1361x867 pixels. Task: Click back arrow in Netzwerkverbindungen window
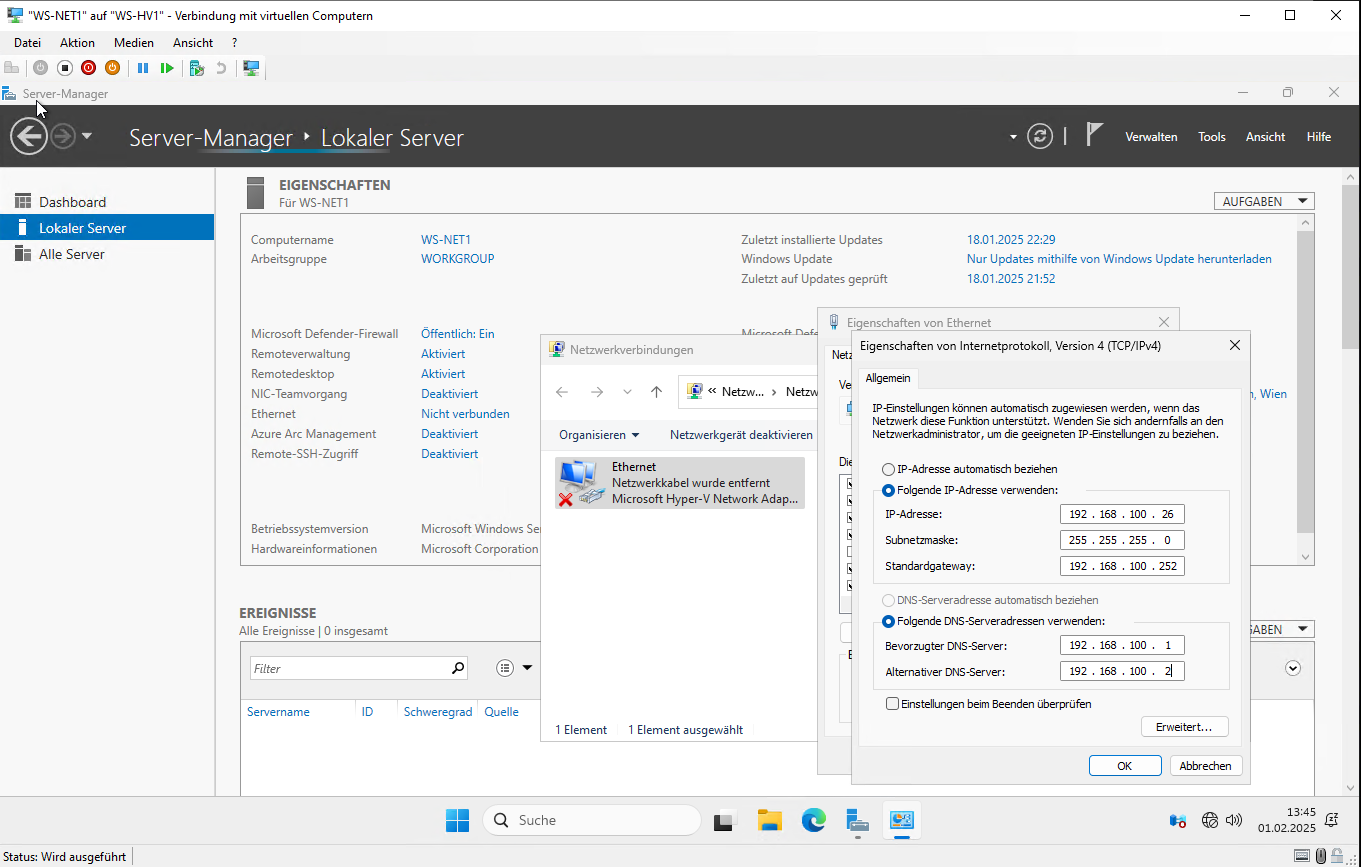(x=562, y=392)
